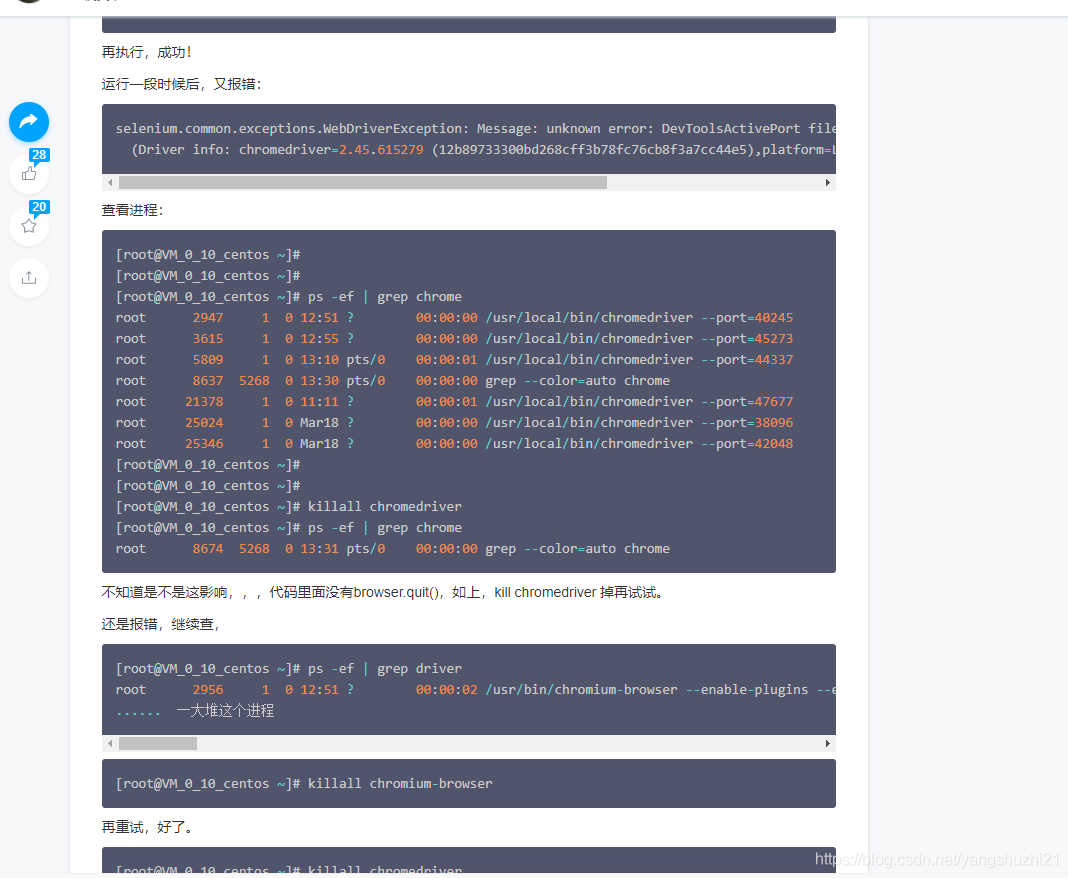Click the favorite count badge 20
Image resolution: width=1068 pixels, height=878 pixels.
click(x=39, y=206)
